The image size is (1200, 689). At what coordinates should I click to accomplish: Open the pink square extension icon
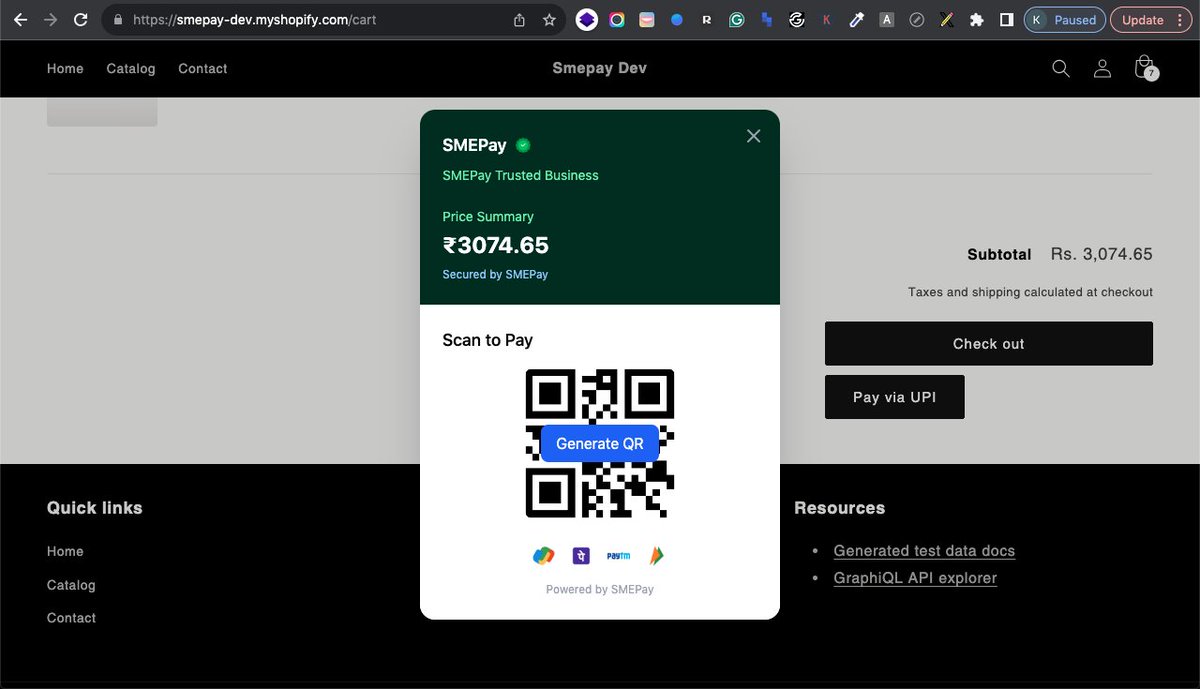coord(647,19)
